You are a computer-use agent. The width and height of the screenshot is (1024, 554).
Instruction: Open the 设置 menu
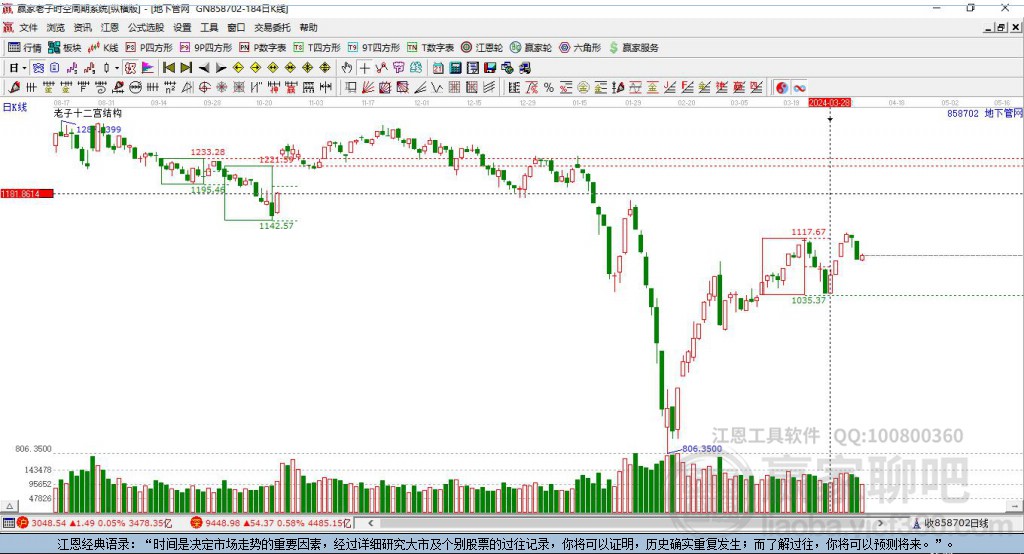(182, 27)
